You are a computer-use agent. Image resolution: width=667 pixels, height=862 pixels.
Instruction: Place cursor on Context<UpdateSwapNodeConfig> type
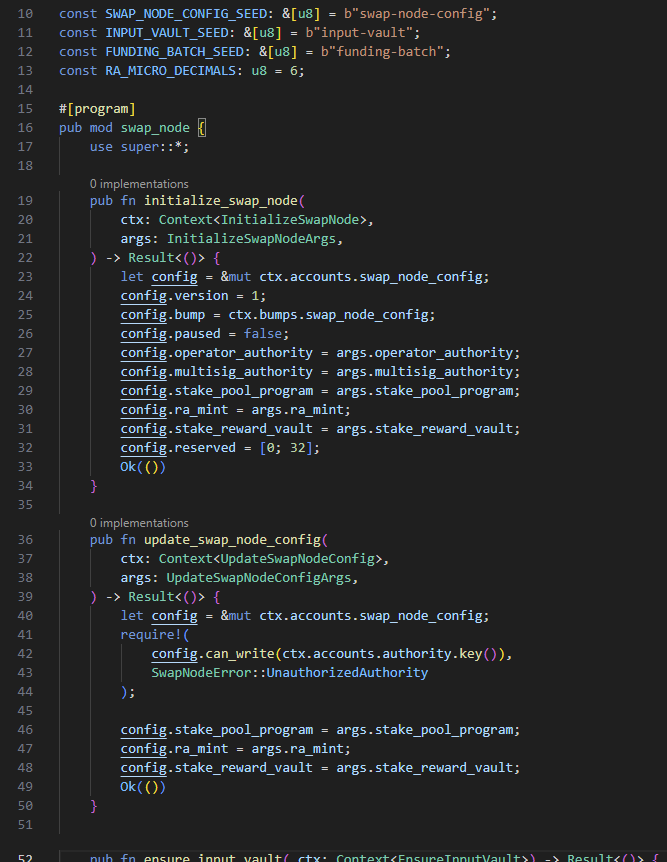[x=271, y=559]
